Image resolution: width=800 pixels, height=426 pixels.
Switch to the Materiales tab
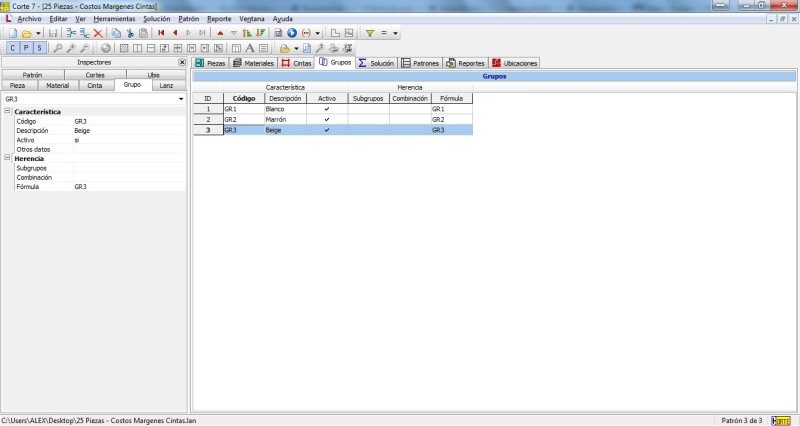pyautogui.click(x=254, y=63)
